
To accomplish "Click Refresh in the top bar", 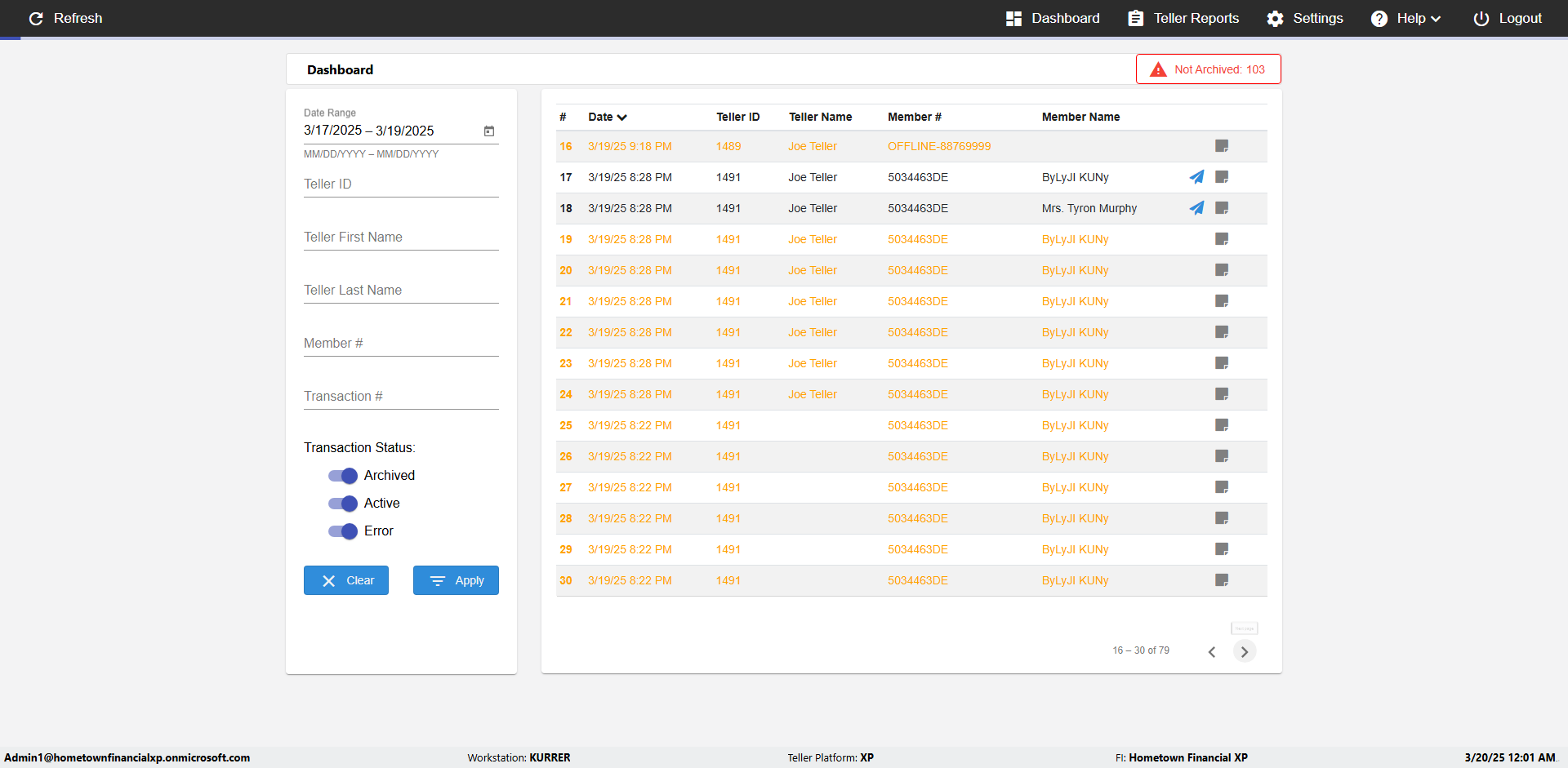I will coord(65,19).
